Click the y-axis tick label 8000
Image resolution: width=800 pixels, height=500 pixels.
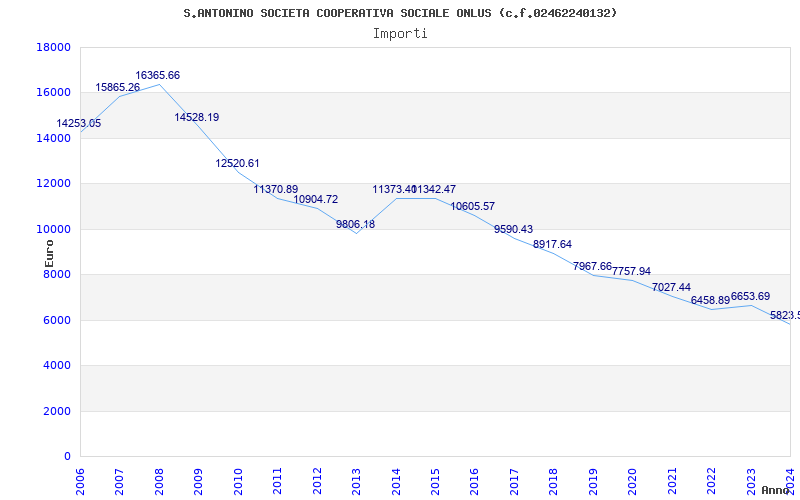tap(57, 274)
